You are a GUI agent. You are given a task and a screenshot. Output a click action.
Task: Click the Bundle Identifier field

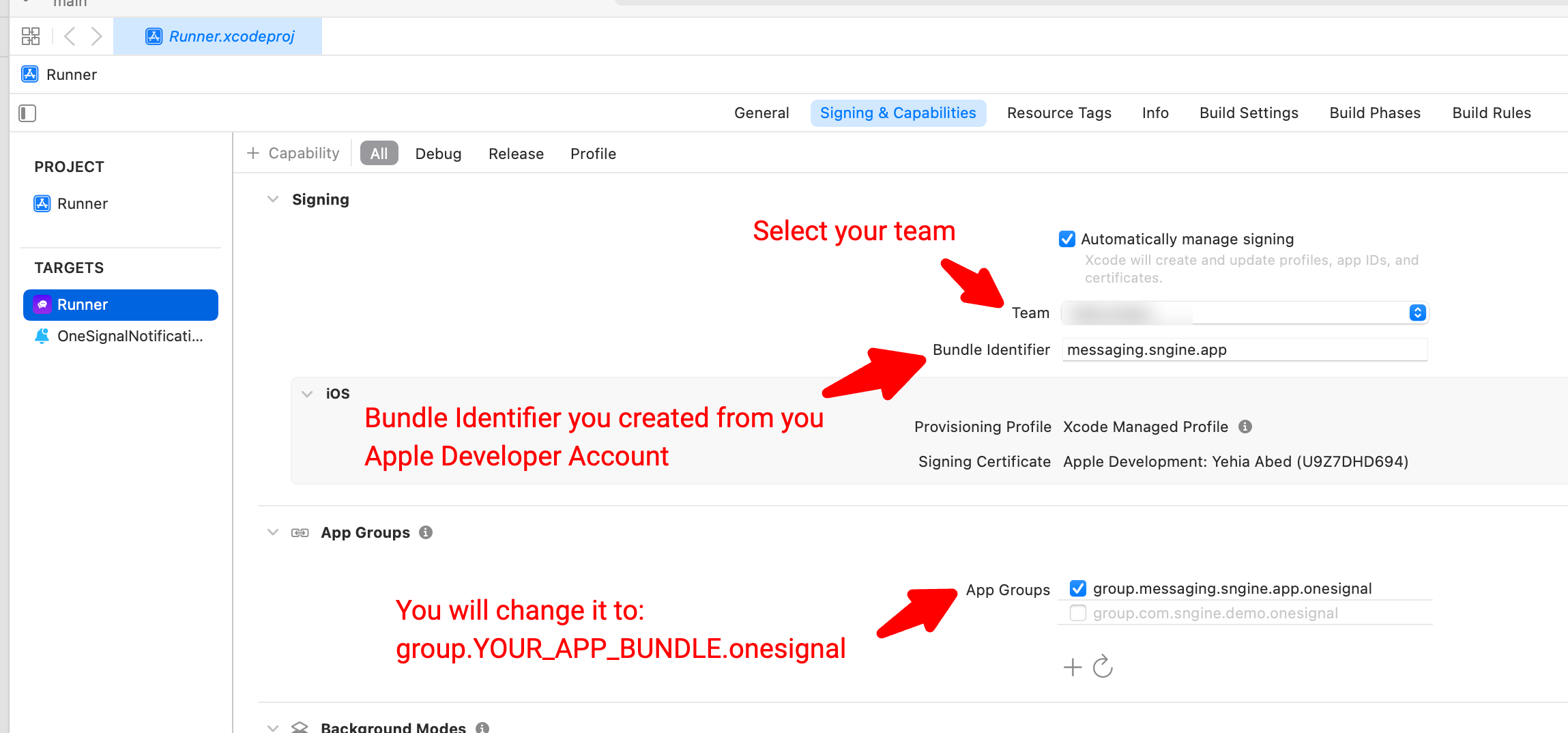coord(1245,349)
